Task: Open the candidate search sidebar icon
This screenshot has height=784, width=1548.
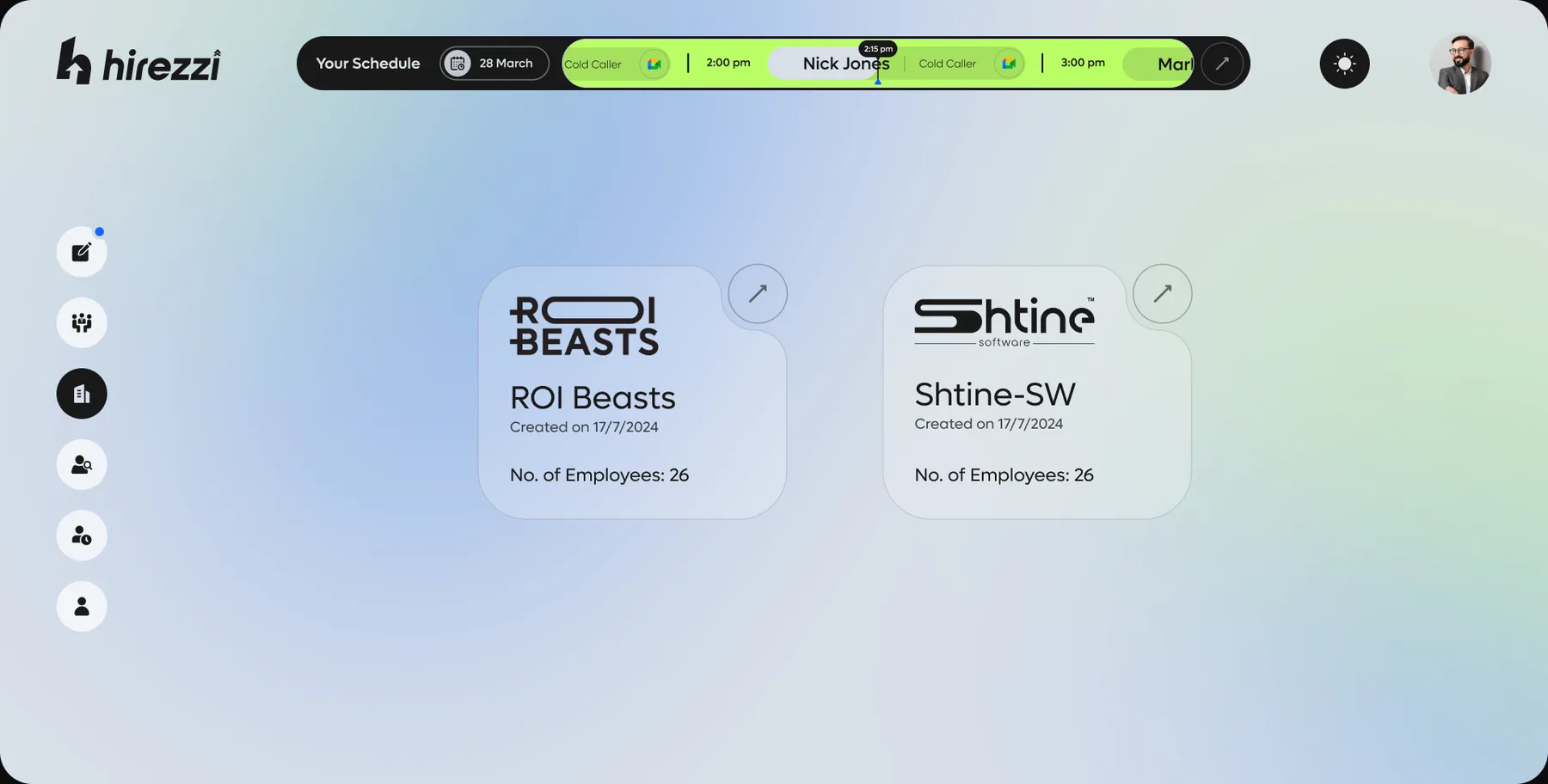Action: click(x=82, y=465)
